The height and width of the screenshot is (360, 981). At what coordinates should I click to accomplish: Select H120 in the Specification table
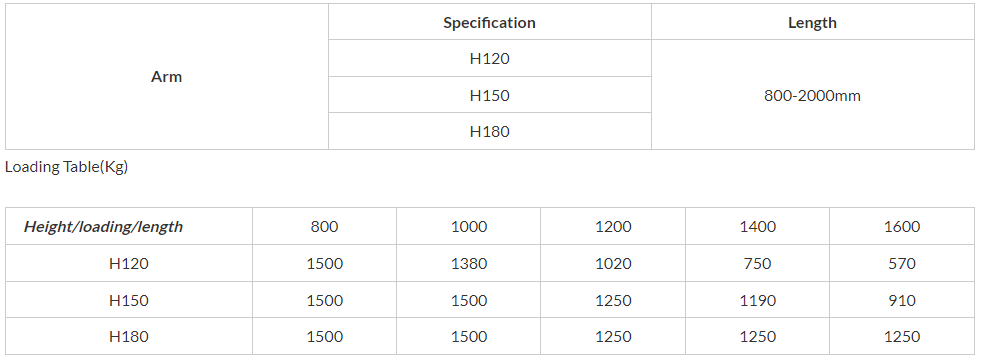pyautogui.click(x=490, y=59)
